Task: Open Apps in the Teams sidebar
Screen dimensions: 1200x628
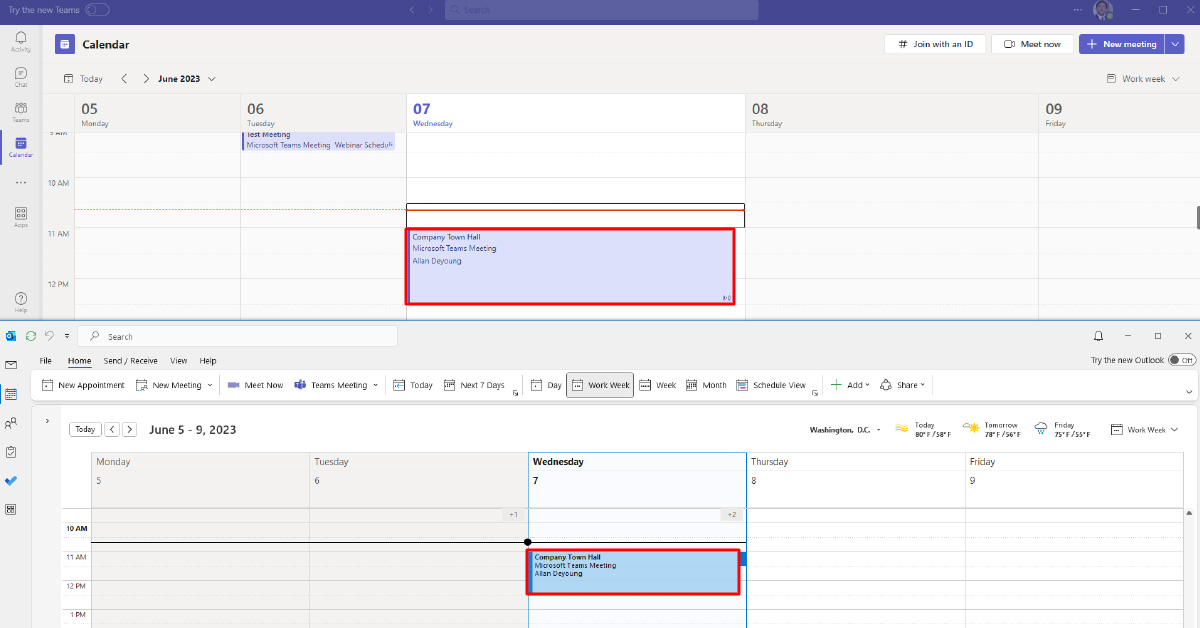Action: 21,217
